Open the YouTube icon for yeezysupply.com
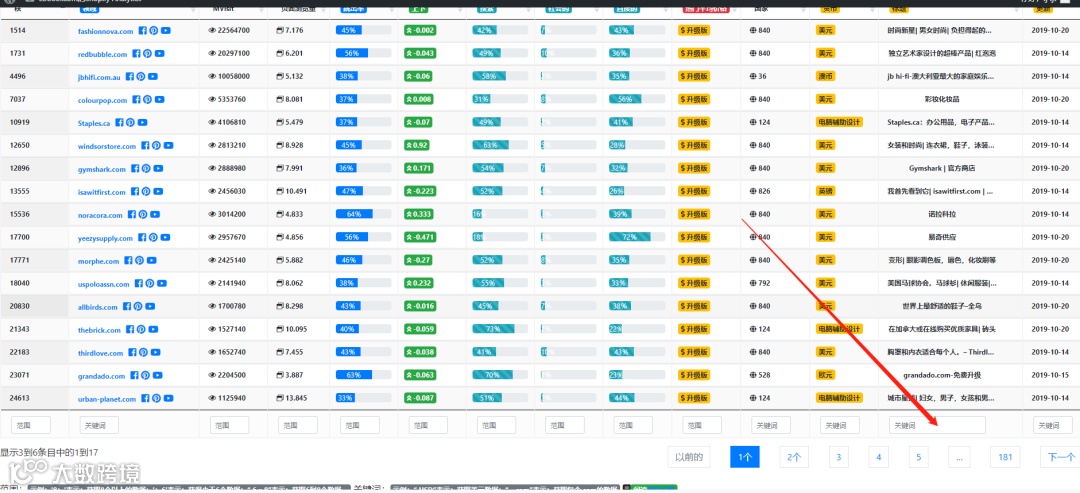Screen dimensions: 1080x493 click(x=166, y=238)
